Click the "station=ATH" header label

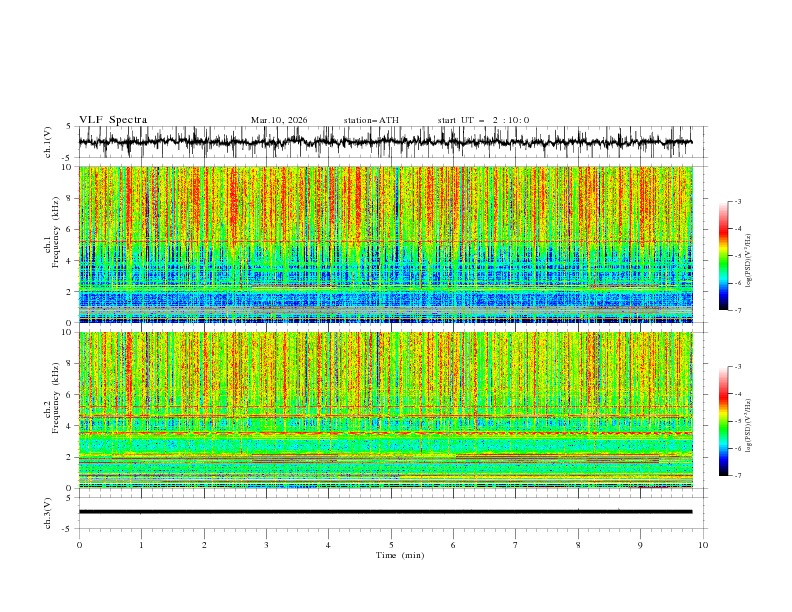[371, 120]
